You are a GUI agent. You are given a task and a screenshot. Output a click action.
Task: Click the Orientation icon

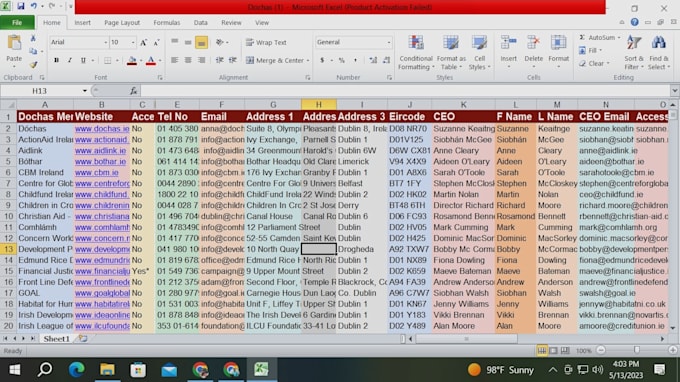pos(220,42)
